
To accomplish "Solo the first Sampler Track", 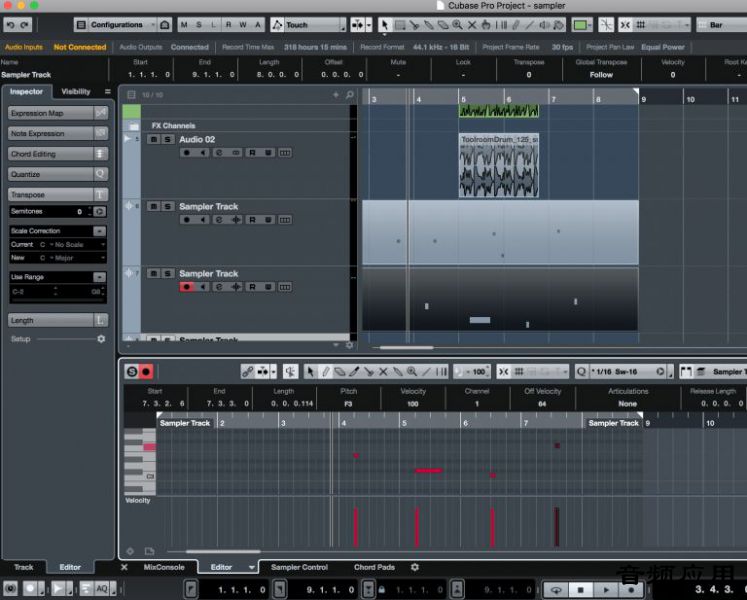I will (168, 207).
